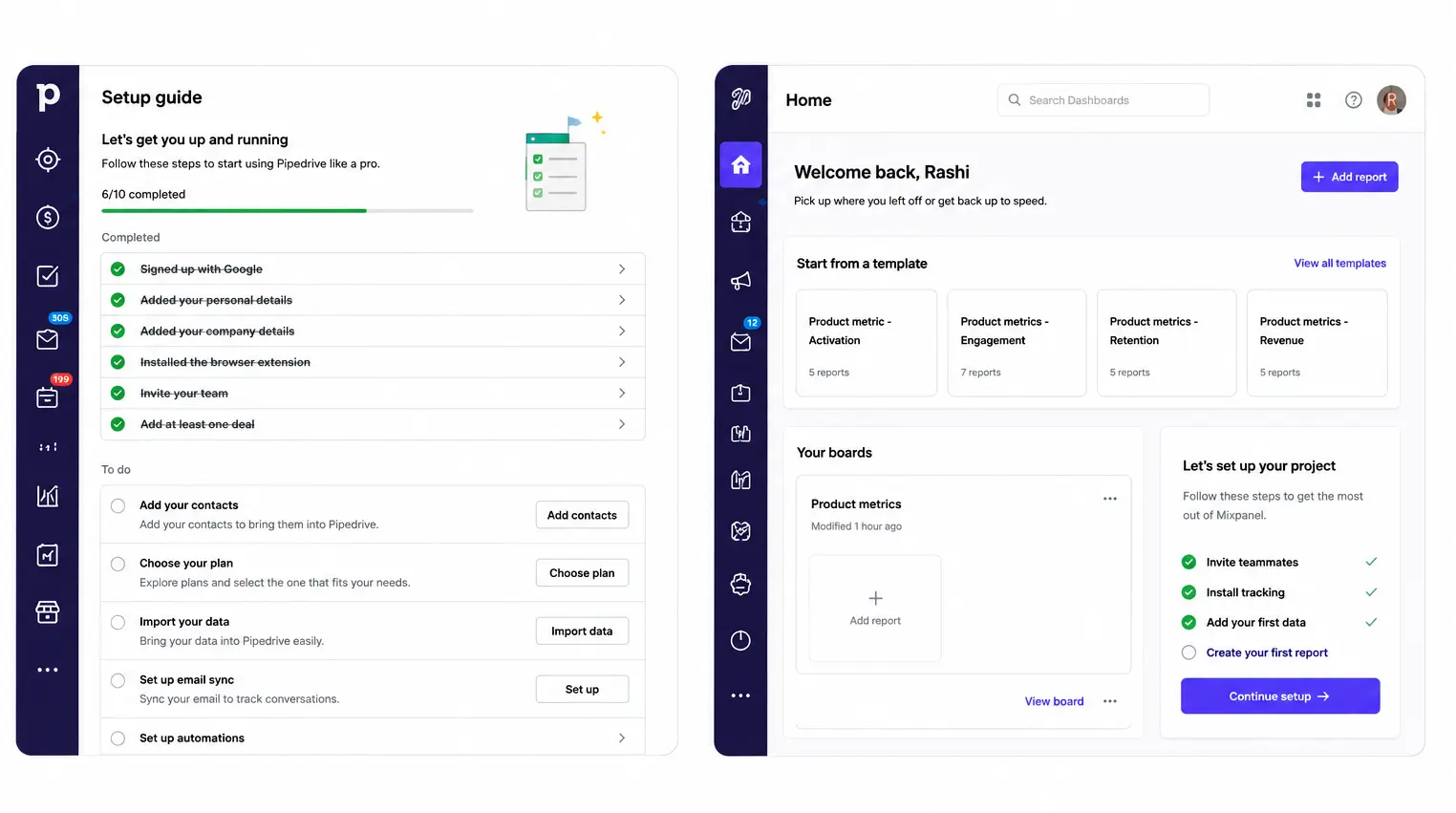Open the View board link
The image size is (1456, 813).
click(1054, 701)
